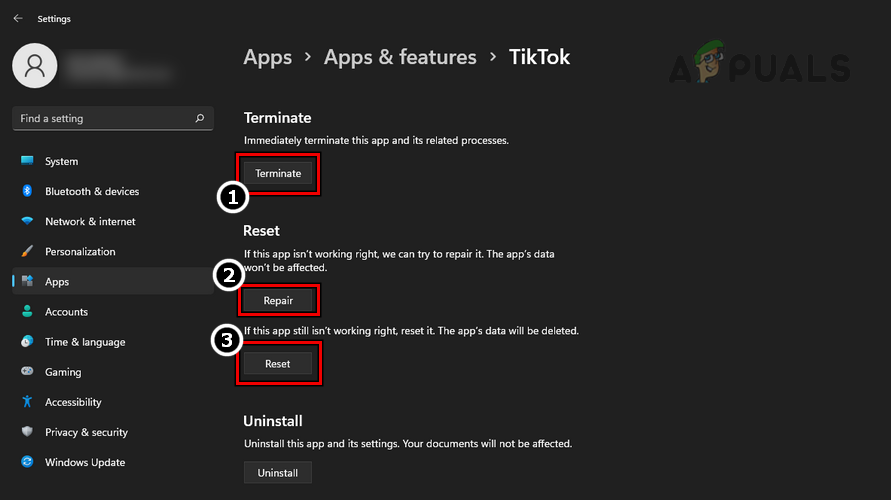Viewport: 891px width, 500px height.
Task: Click the Gaming controller icon
Action: (27, 372)
